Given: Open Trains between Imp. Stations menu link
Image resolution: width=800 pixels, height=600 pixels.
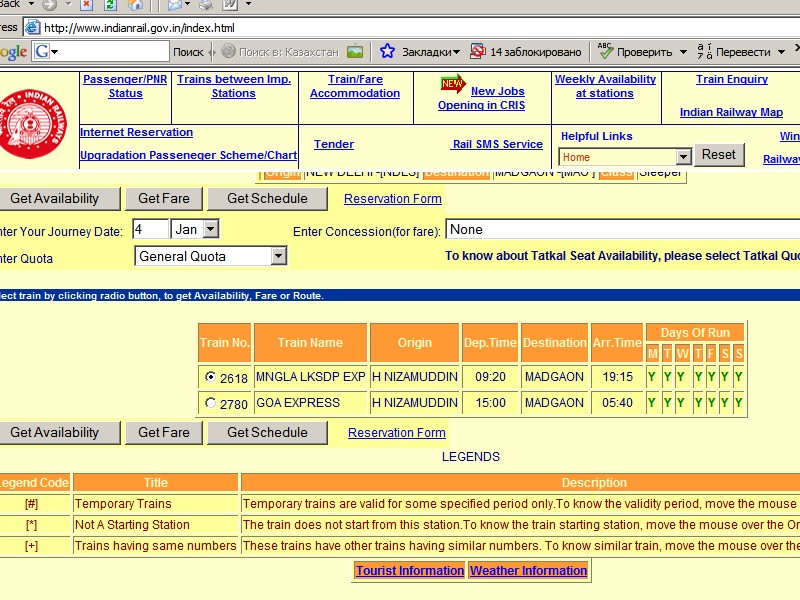Looking at the screenshot, I should (234, 86).
